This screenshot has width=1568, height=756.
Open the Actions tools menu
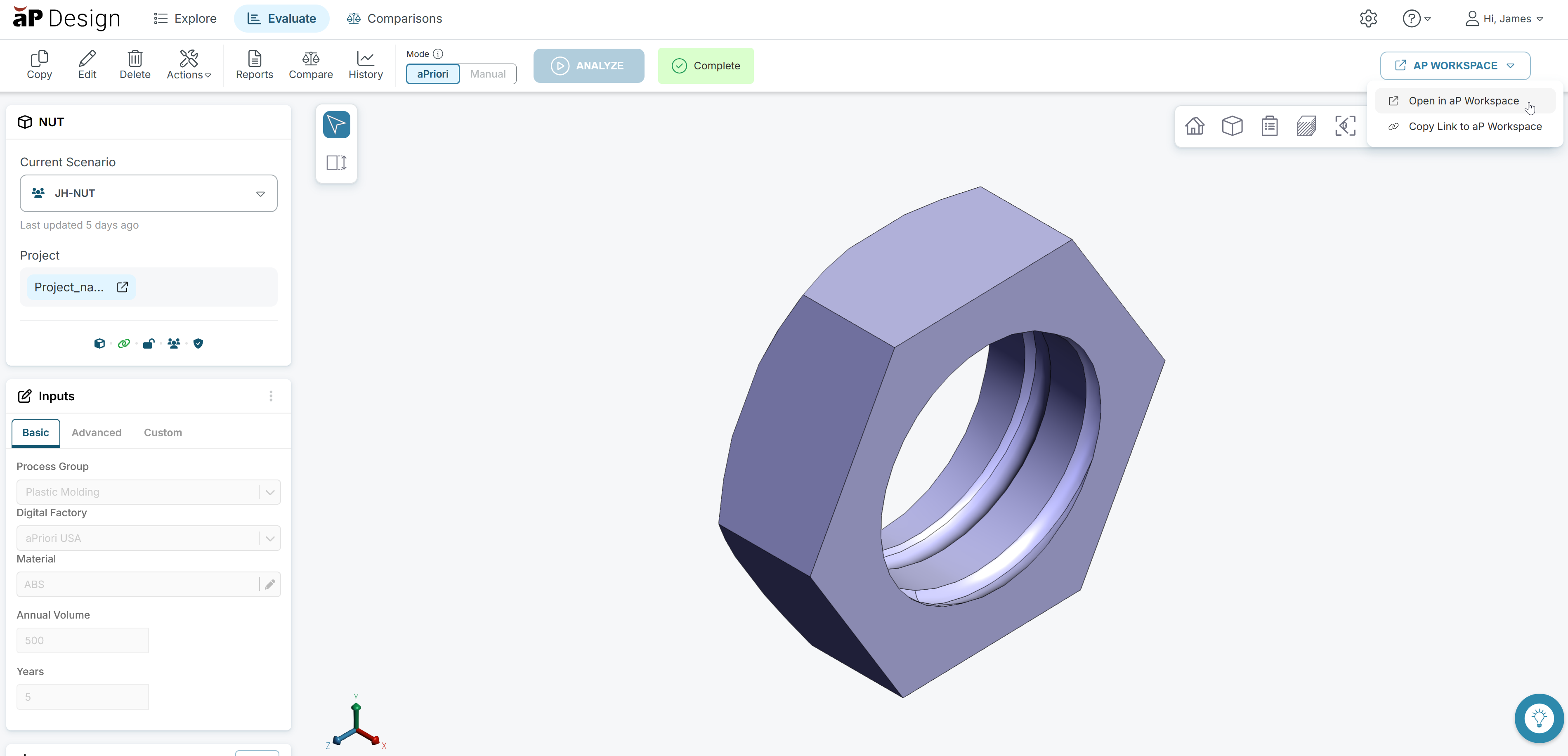[189, 64]
